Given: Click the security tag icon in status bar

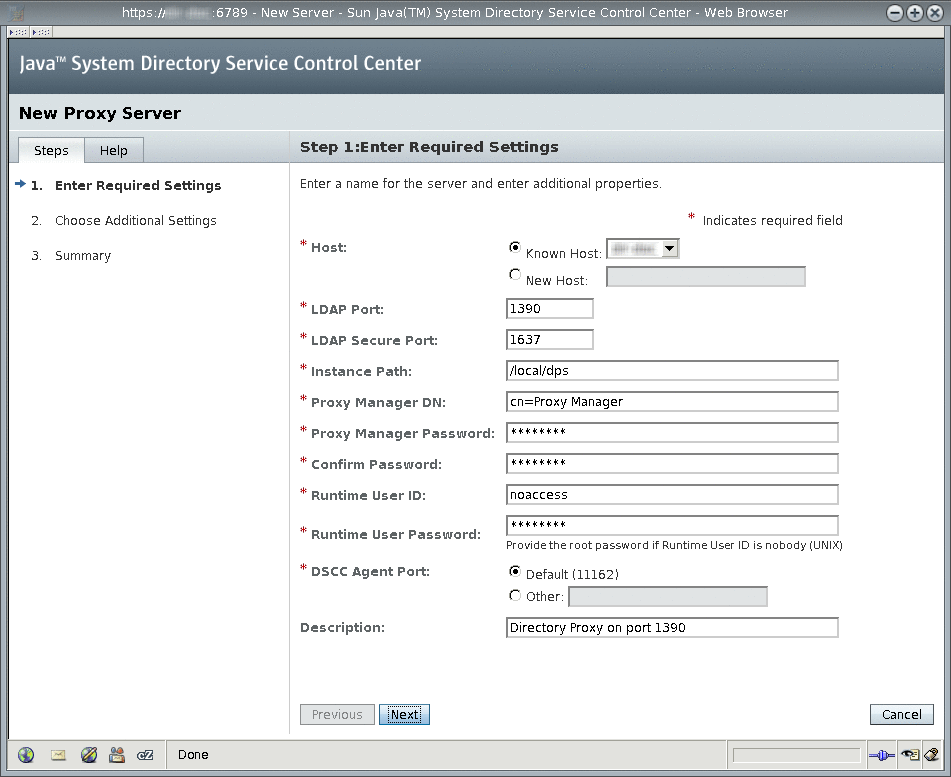Looking at the screenshot, I should (932, 755).
